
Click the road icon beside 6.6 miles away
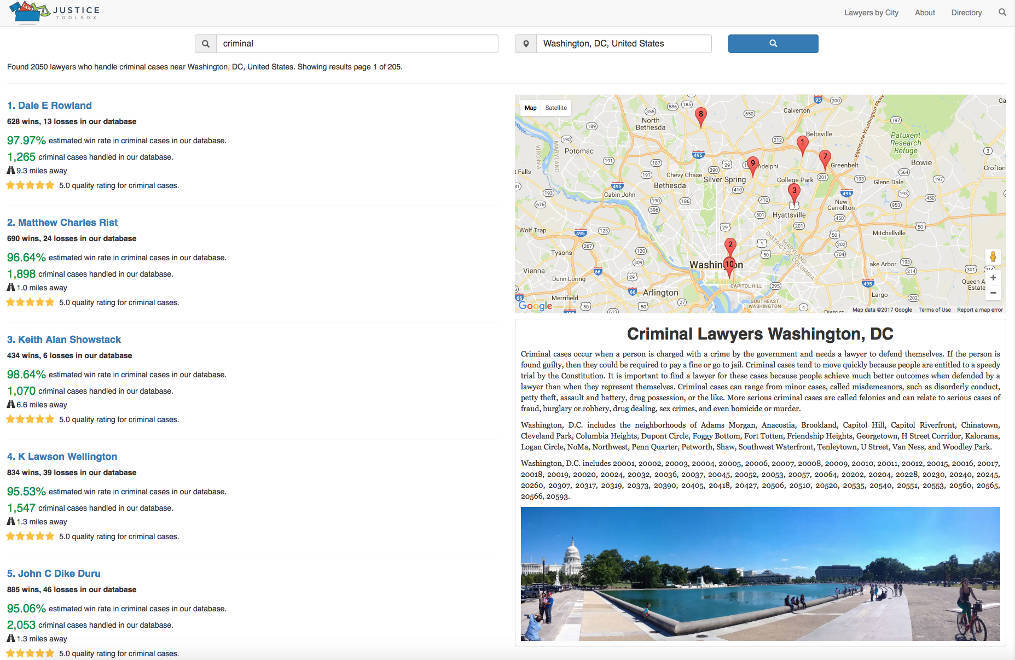point(11,404)
